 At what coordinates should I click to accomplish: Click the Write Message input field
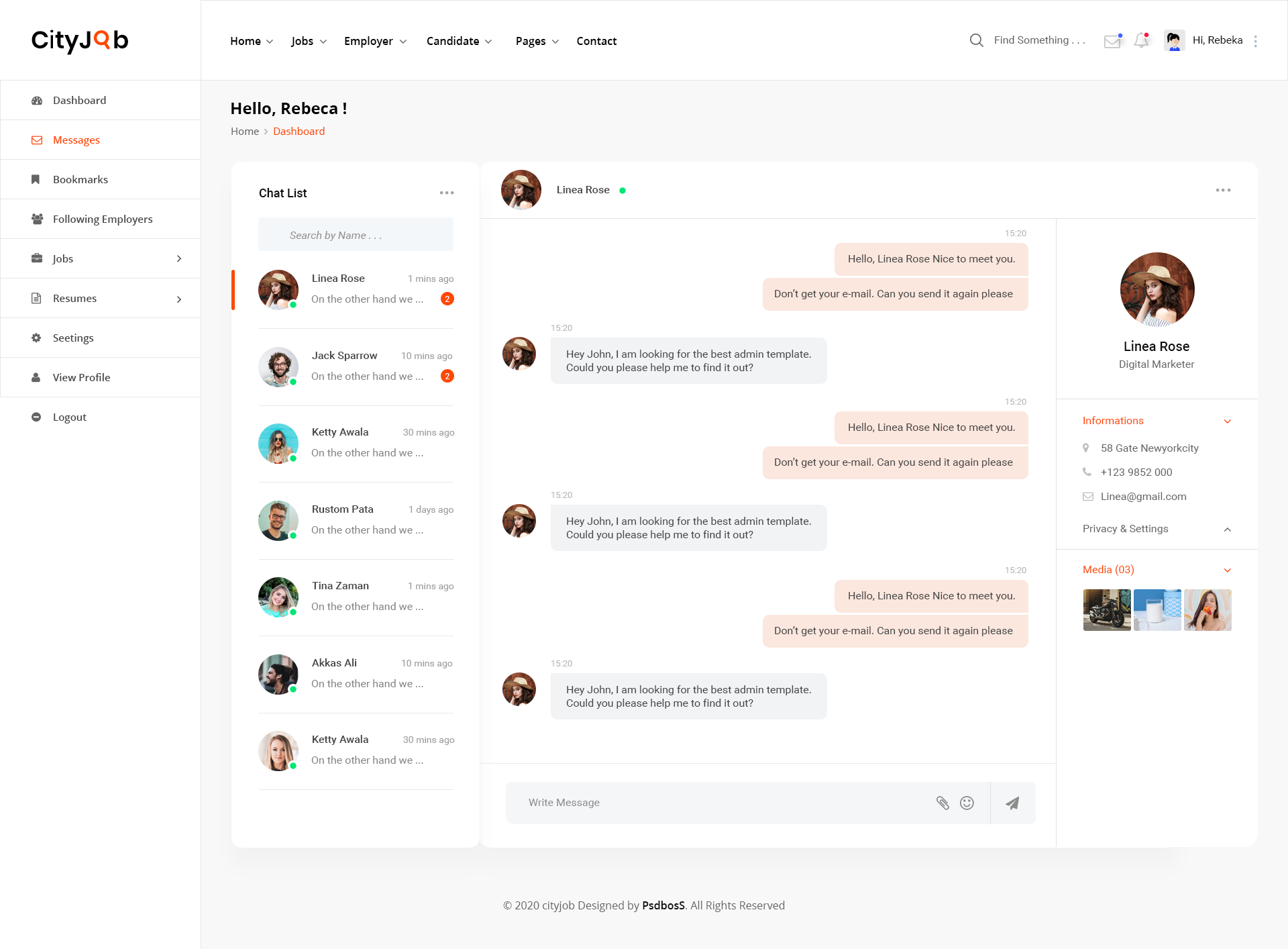pos(718,803)
